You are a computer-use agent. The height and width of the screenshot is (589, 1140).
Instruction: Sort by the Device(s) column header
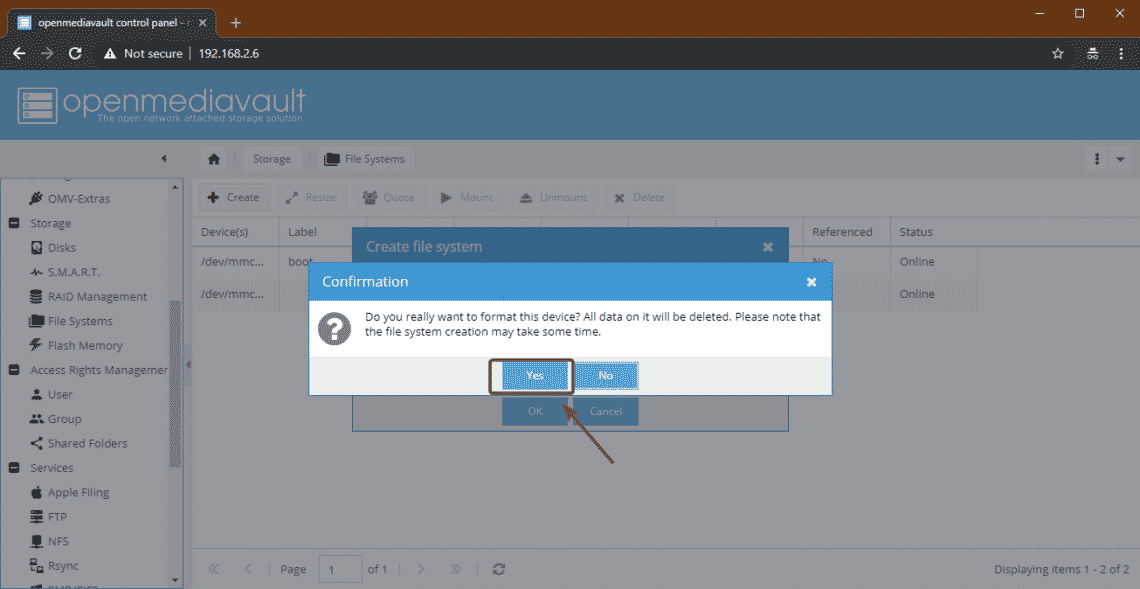tap(236, 232)
